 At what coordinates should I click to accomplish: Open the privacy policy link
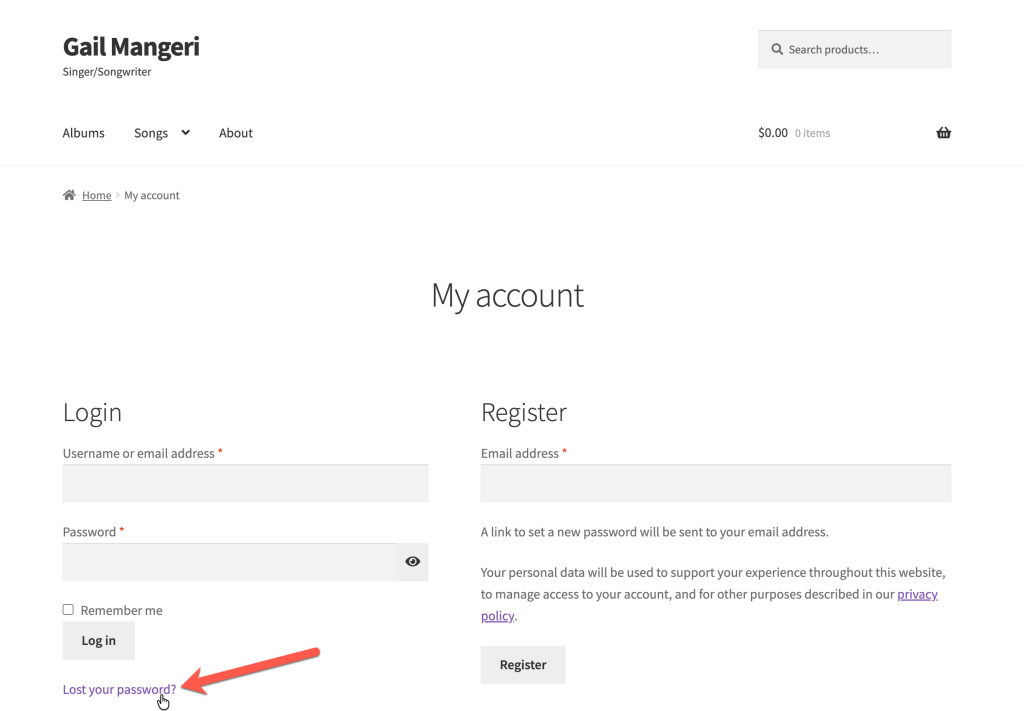(917, 594)
